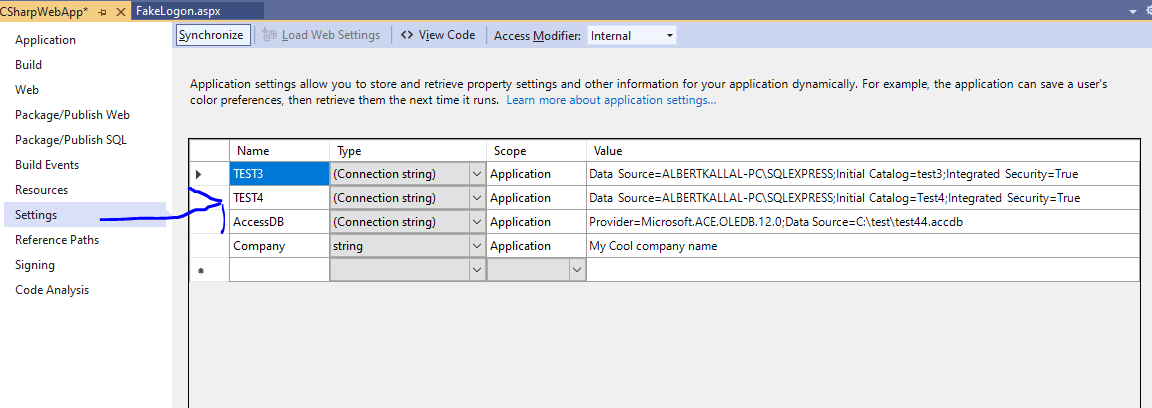The width and height of the screenshot is (1152, 408).
Task: Click the Scope cell of Company
Action: pyautogui.click(x=536, y=246)
